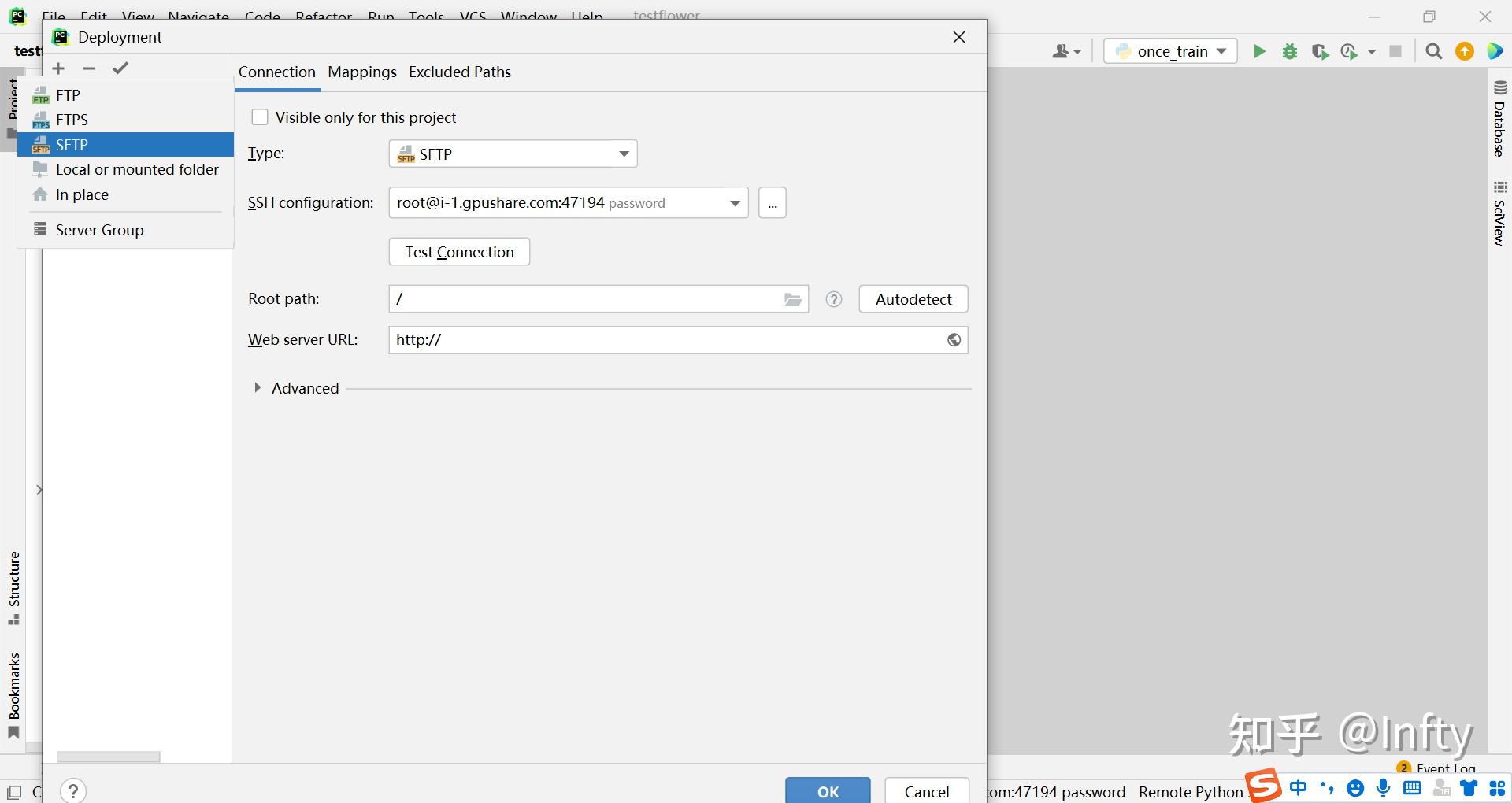This screenshot has width=1512, height=803.
Task: Open IME skin shirt icon
Action: pos(1469,788)
